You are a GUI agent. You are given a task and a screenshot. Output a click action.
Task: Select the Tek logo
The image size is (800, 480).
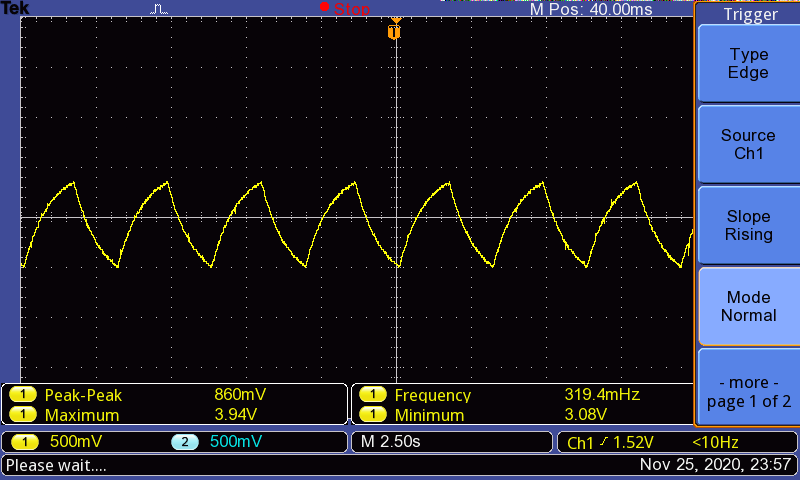[x=15, y=8]
